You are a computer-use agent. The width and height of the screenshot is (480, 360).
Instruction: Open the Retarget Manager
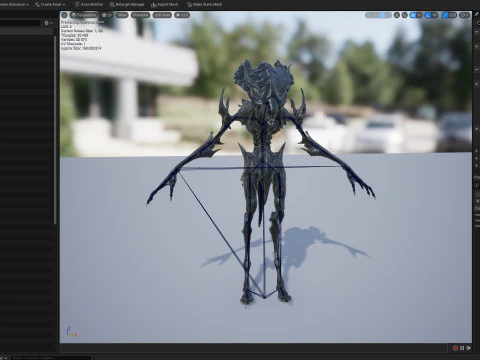(x=127, y=4)
